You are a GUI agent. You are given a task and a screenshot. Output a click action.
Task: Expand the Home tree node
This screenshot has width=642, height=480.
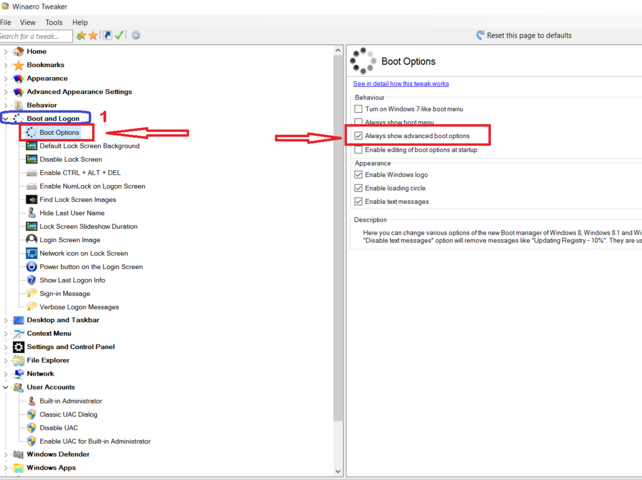5,52
